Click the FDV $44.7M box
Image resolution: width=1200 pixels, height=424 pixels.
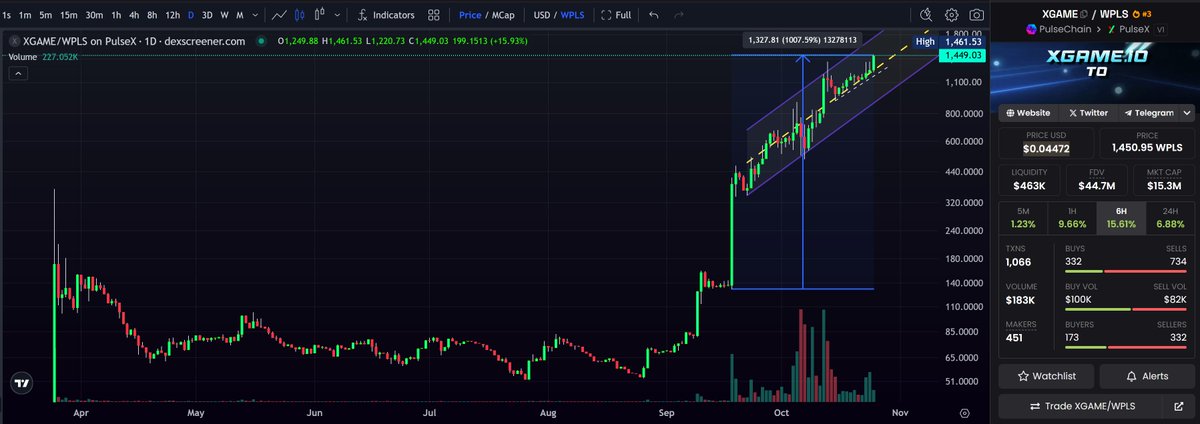[1096, 180]
